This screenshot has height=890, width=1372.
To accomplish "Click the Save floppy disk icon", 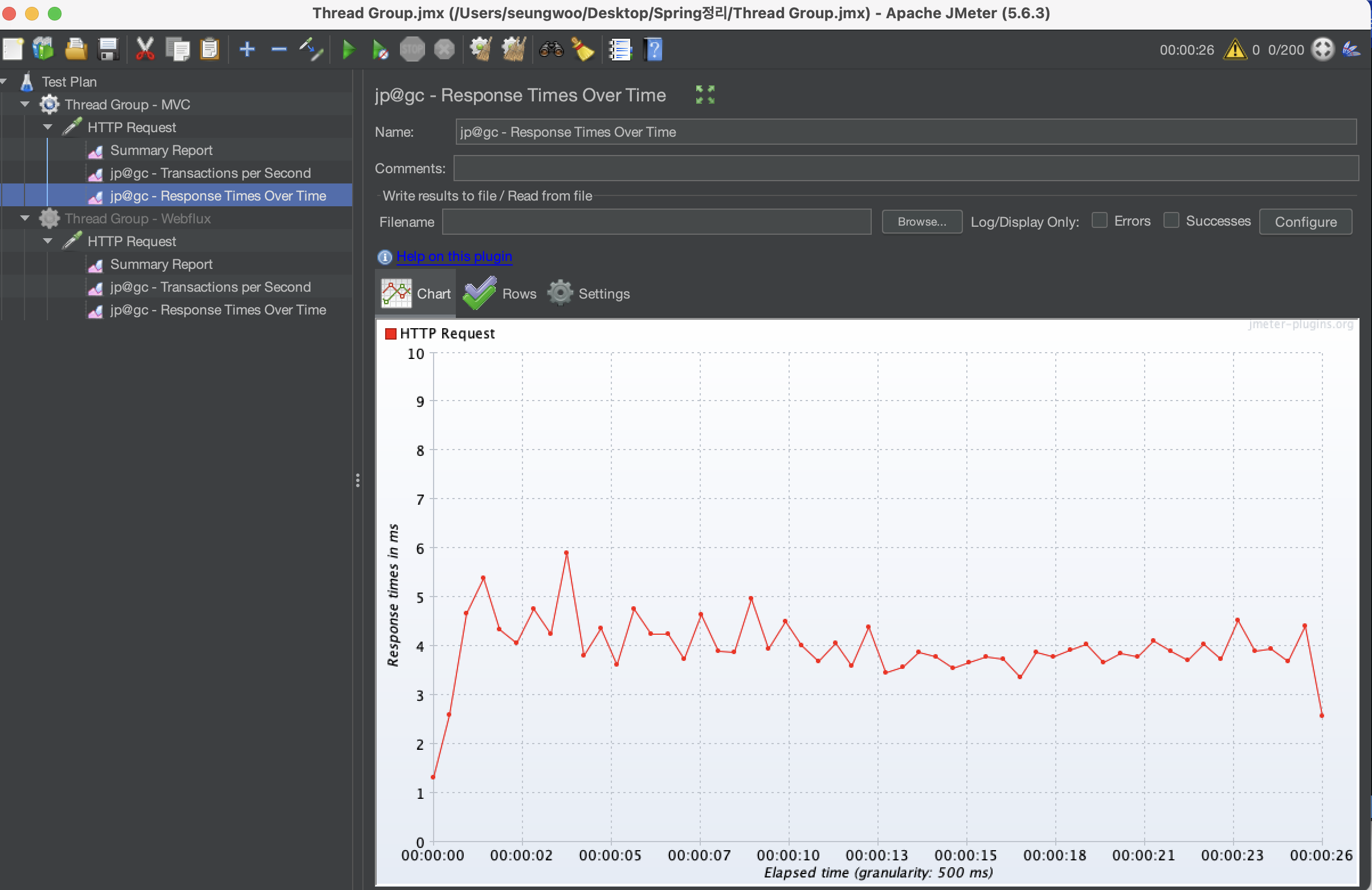I will point(108,50).
